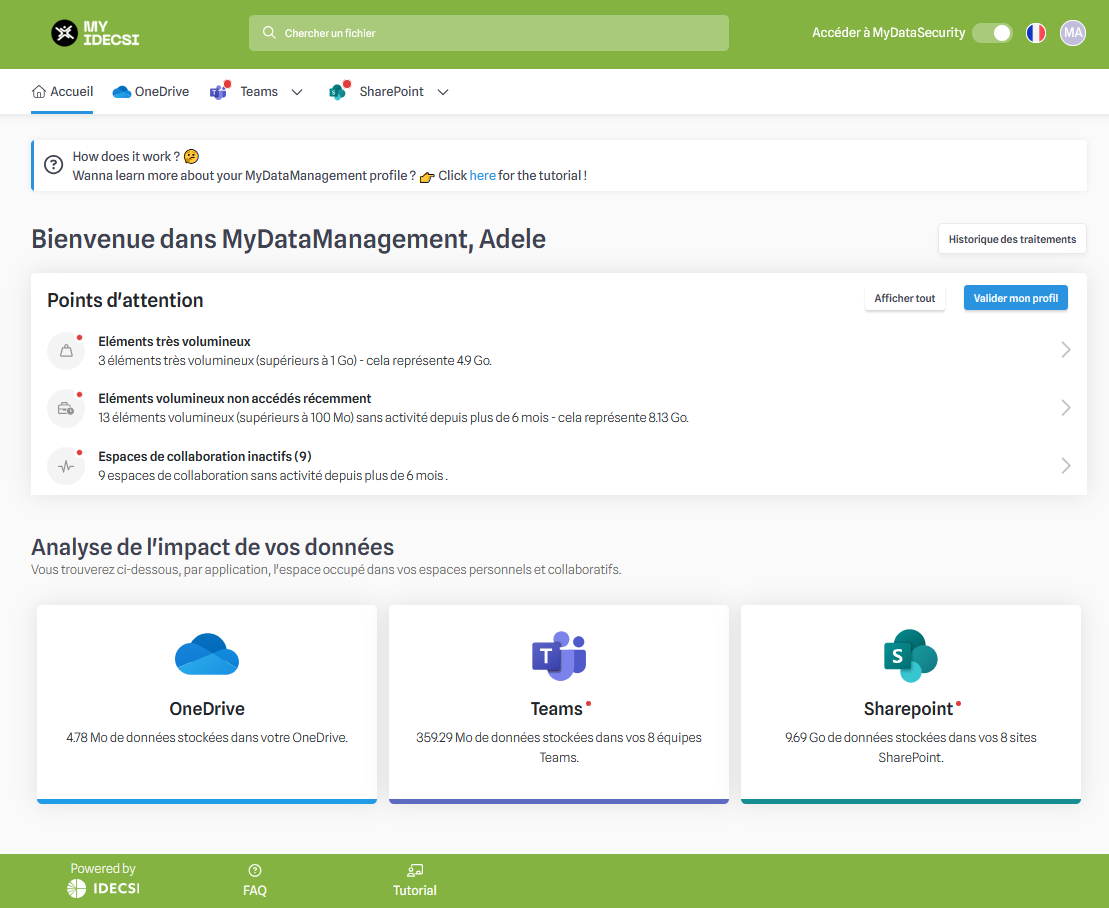The width and height of the screenshot is (1109, 908).
Task: Click the Teams icon in navigation bar
Action: (219, 91)
